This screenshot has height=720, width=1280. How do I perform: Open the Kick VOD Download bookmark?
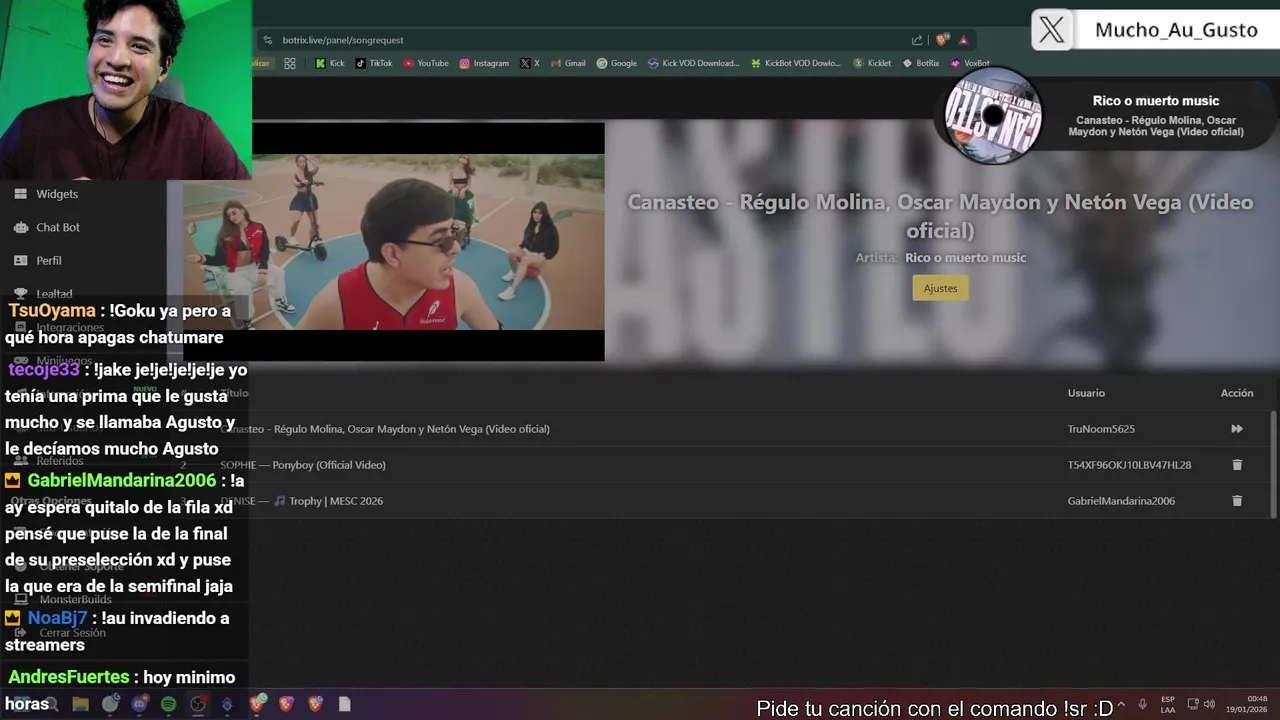[694, 63]
